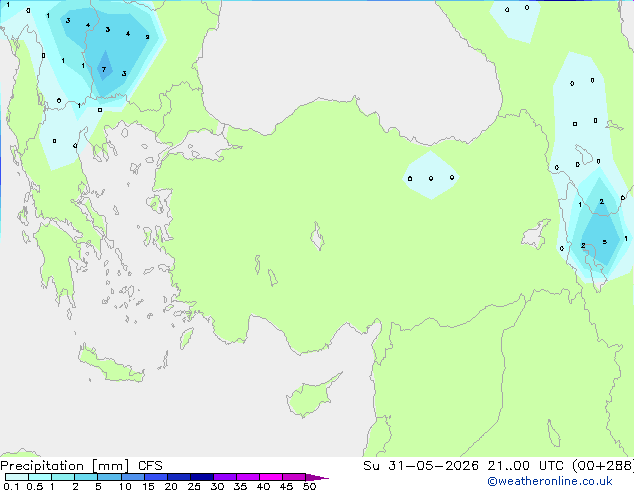Click the legend label '25'
Image resolution: width=634 pixels, height=490 pixels.
(194, 486)
